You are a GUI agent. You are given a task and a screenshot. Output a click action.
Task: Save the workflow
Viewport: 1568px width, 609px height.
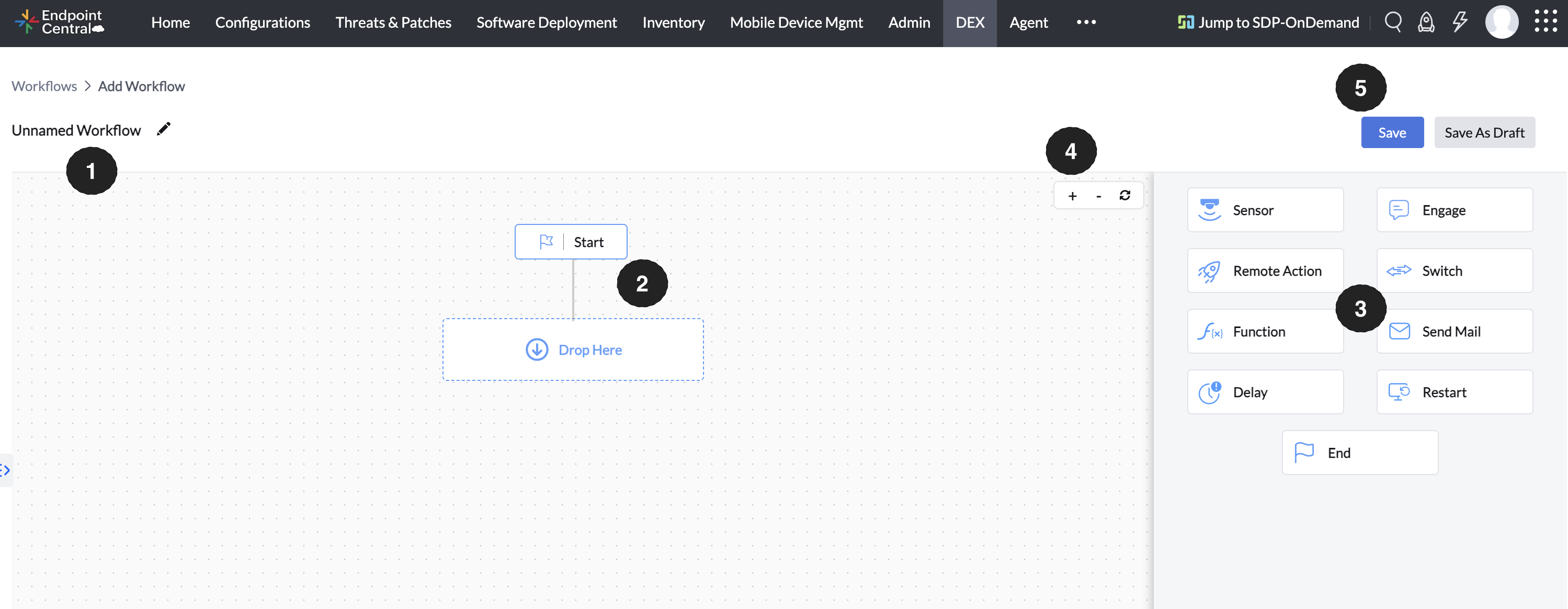[x=1392, y=132]
